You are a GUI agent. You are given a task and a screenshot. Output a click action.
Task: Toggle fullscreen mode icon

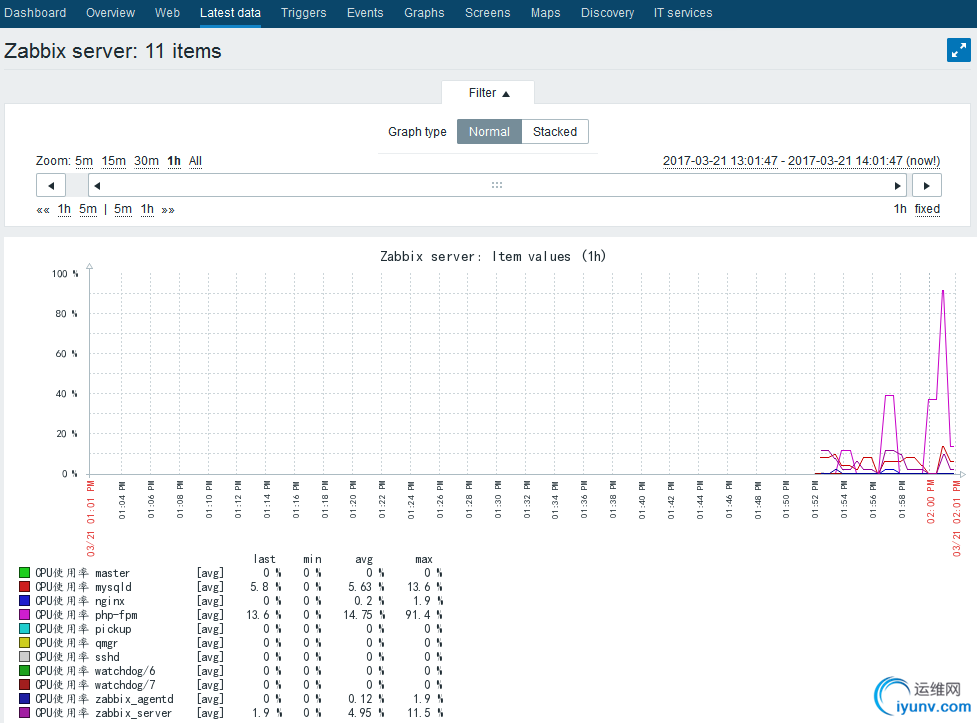click(x=958, y=50)
